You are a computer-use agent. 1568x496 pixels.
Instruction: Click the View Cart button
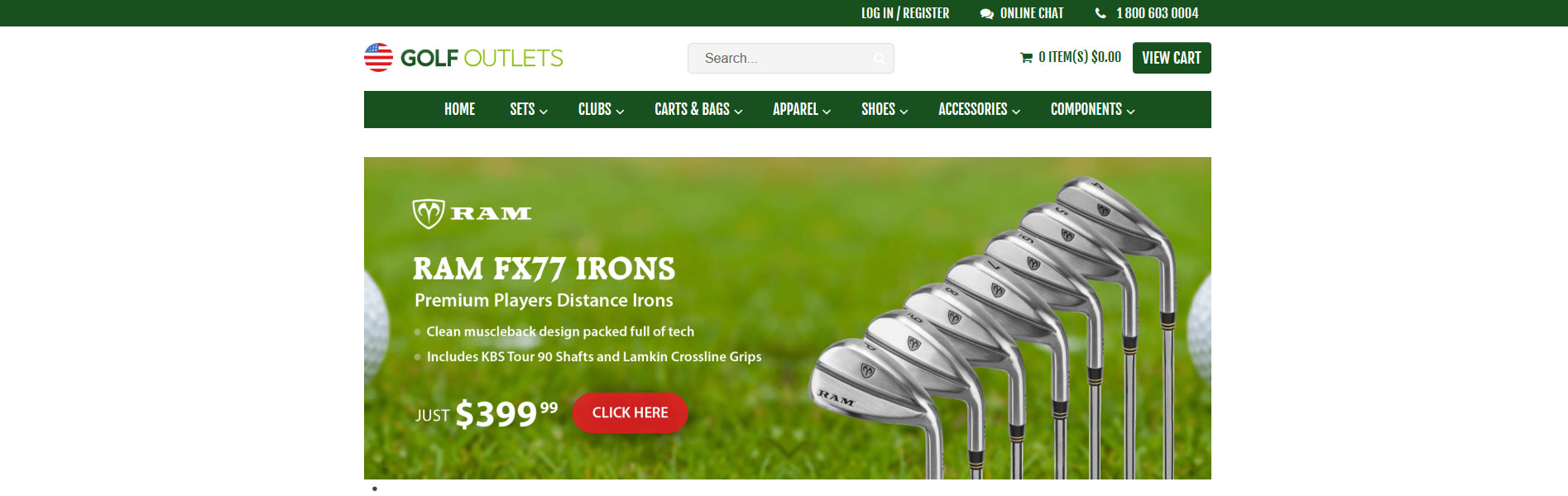(1172, 58)
